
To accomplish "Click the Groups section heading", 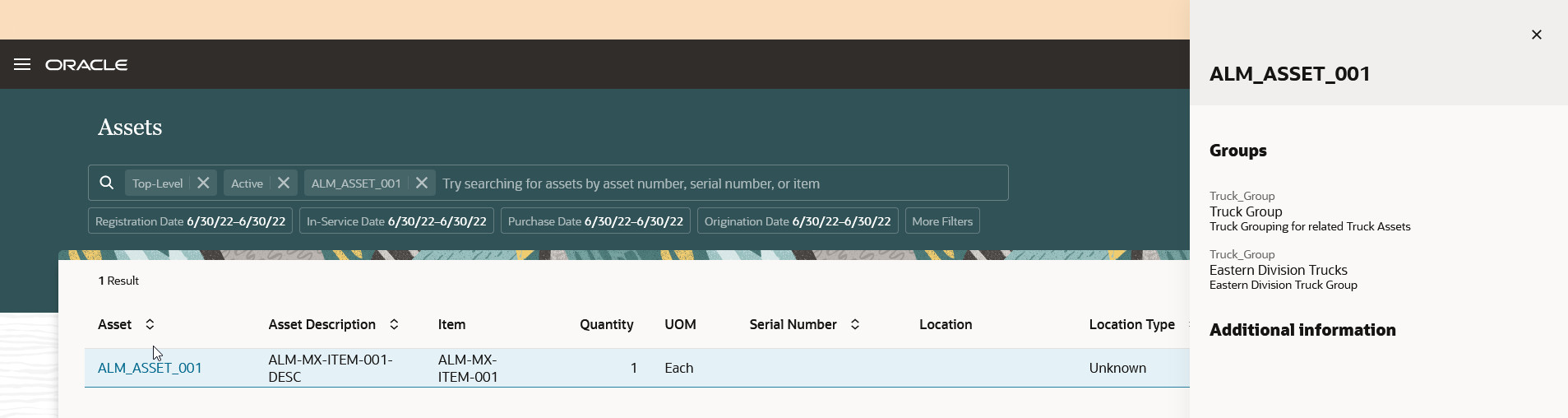I will click(x=1237, y=151).
